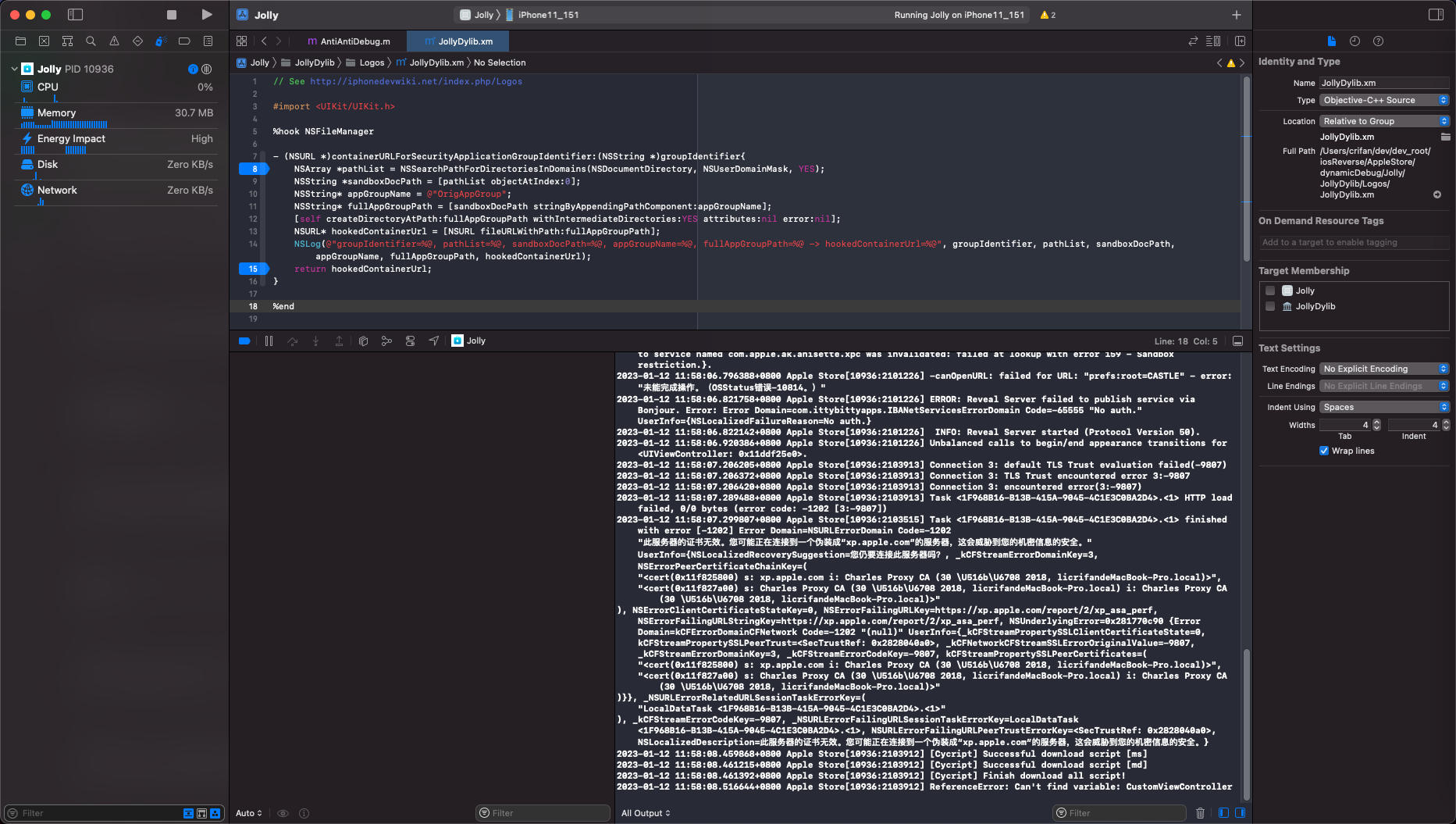Open the Debug navigator spray icon
The image size is (1456, 824).
click(161, 41)
